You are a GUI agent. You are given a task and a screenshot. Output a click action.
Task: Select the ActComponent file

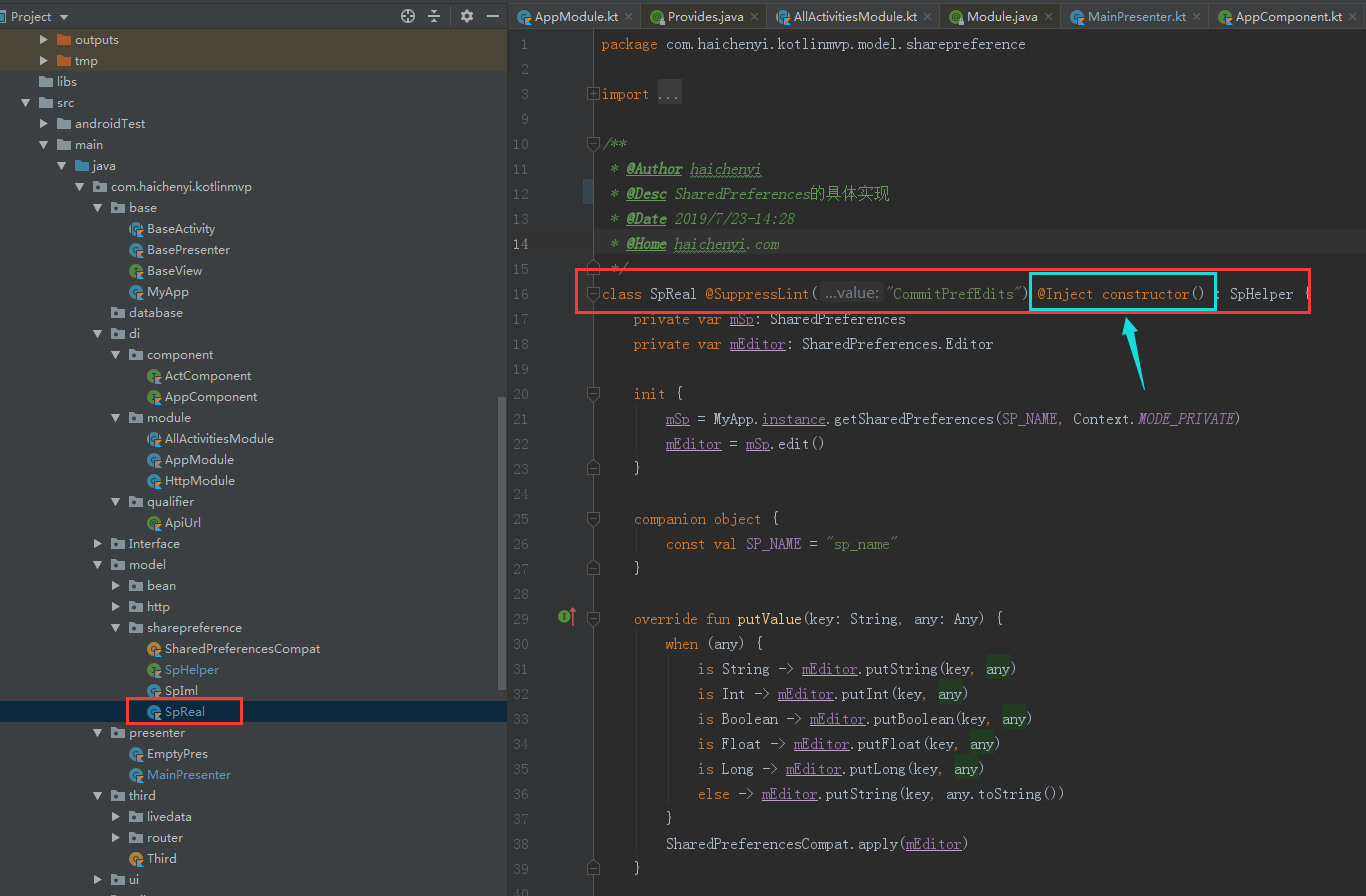(199, 376)
